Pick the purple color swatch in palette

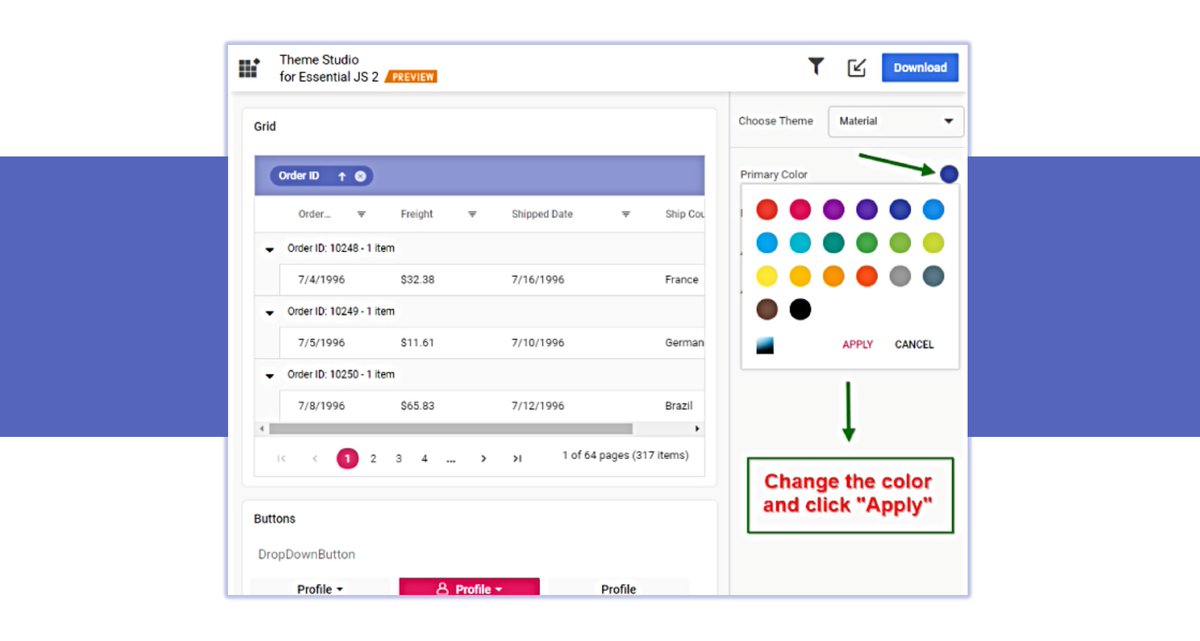click(x=833, y=209)
